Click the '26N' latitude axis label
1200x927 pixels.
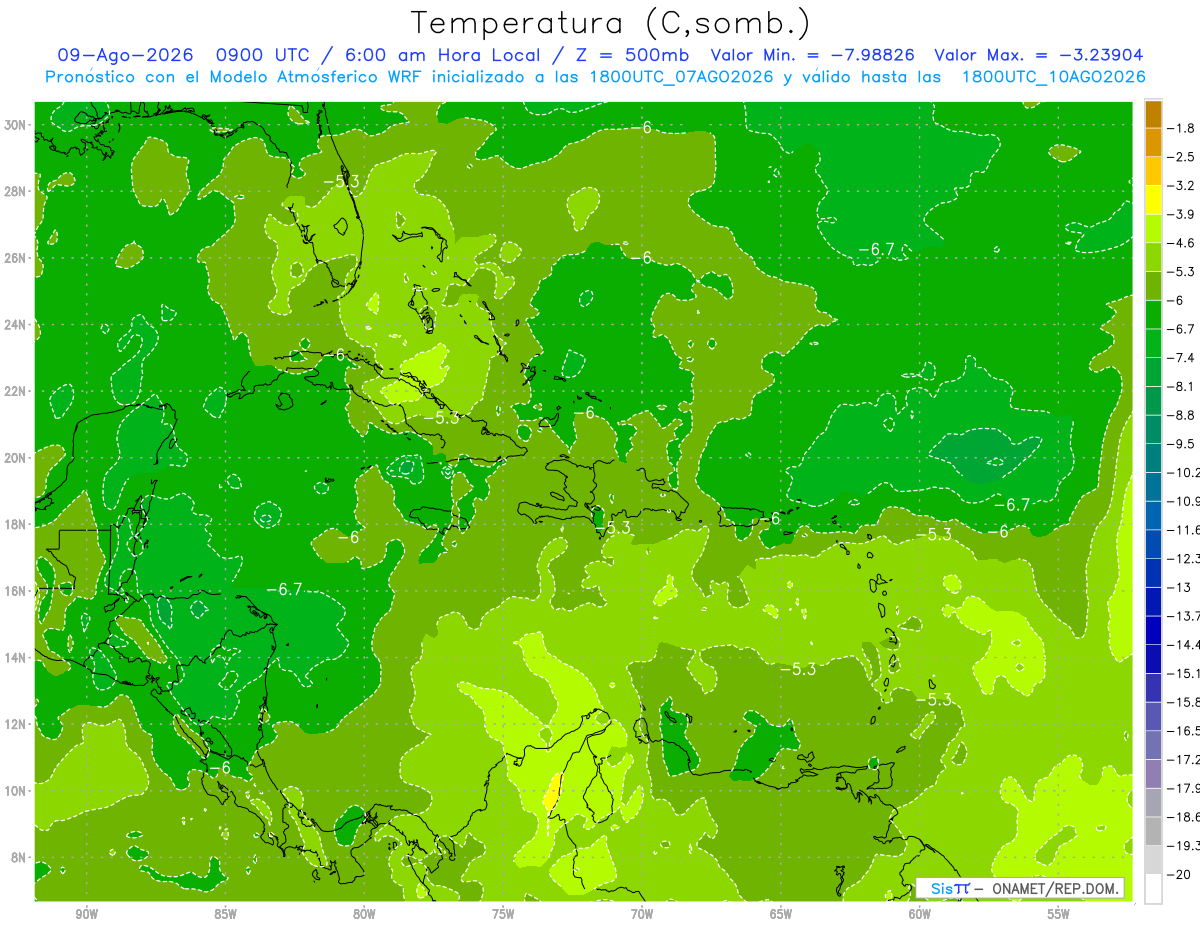click(x=17, y=258)
